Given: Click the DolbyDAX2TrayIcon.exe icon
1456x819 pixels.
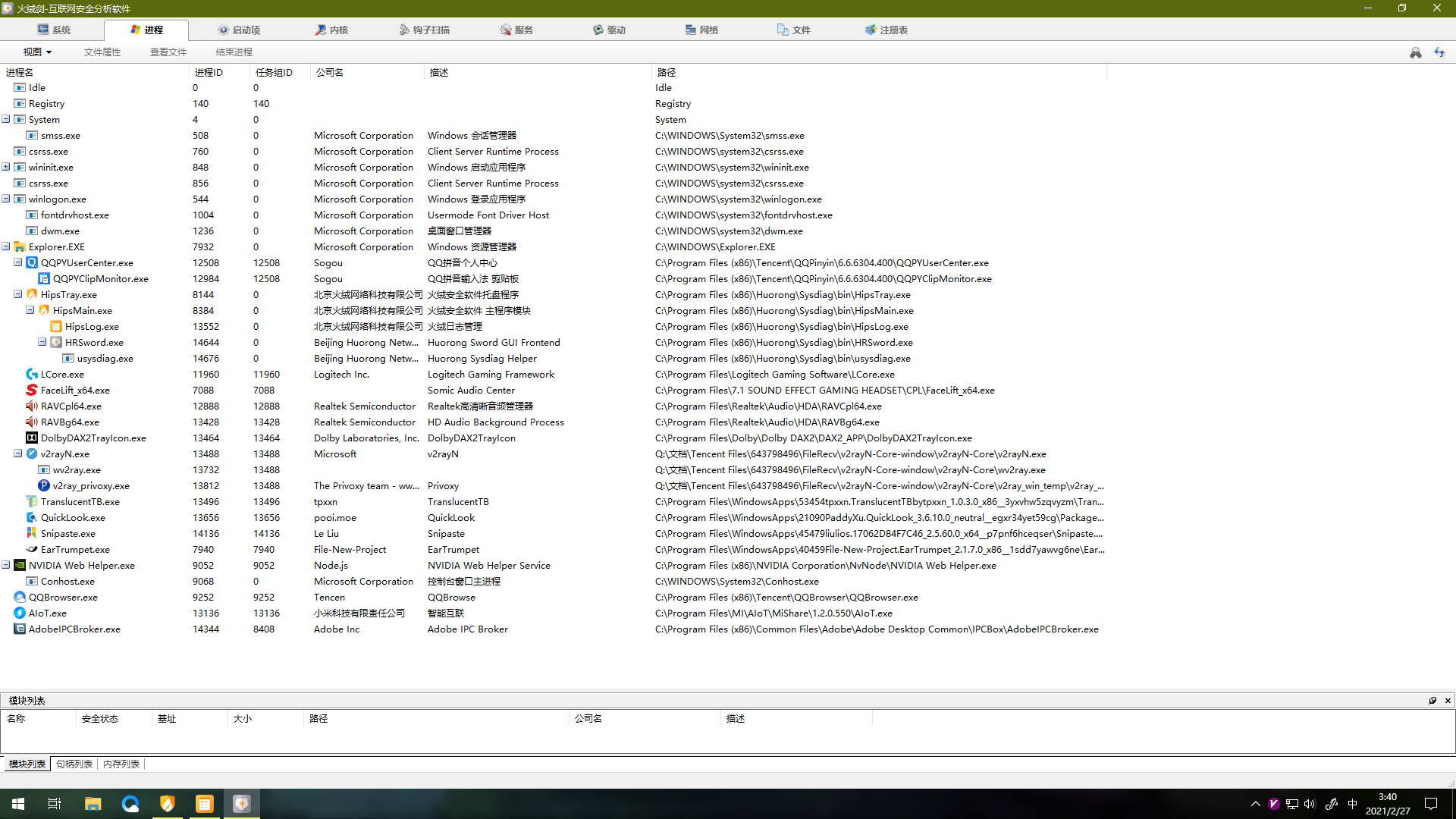Looking at the screenshot, I should (32, 438).
